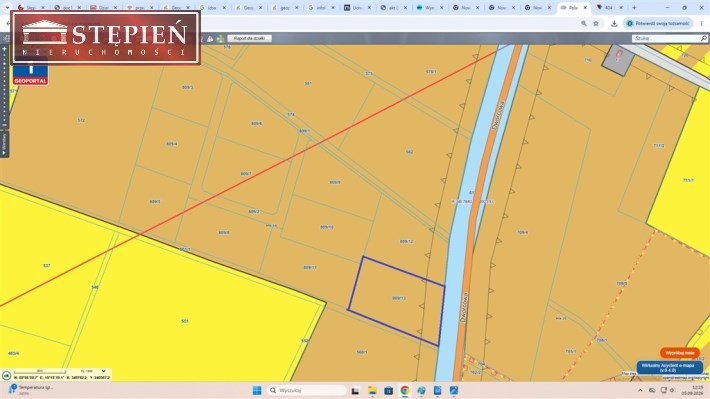Open the Chrome three-dot menu
Viewport: 710px width, 399px height.
[702, 24]
